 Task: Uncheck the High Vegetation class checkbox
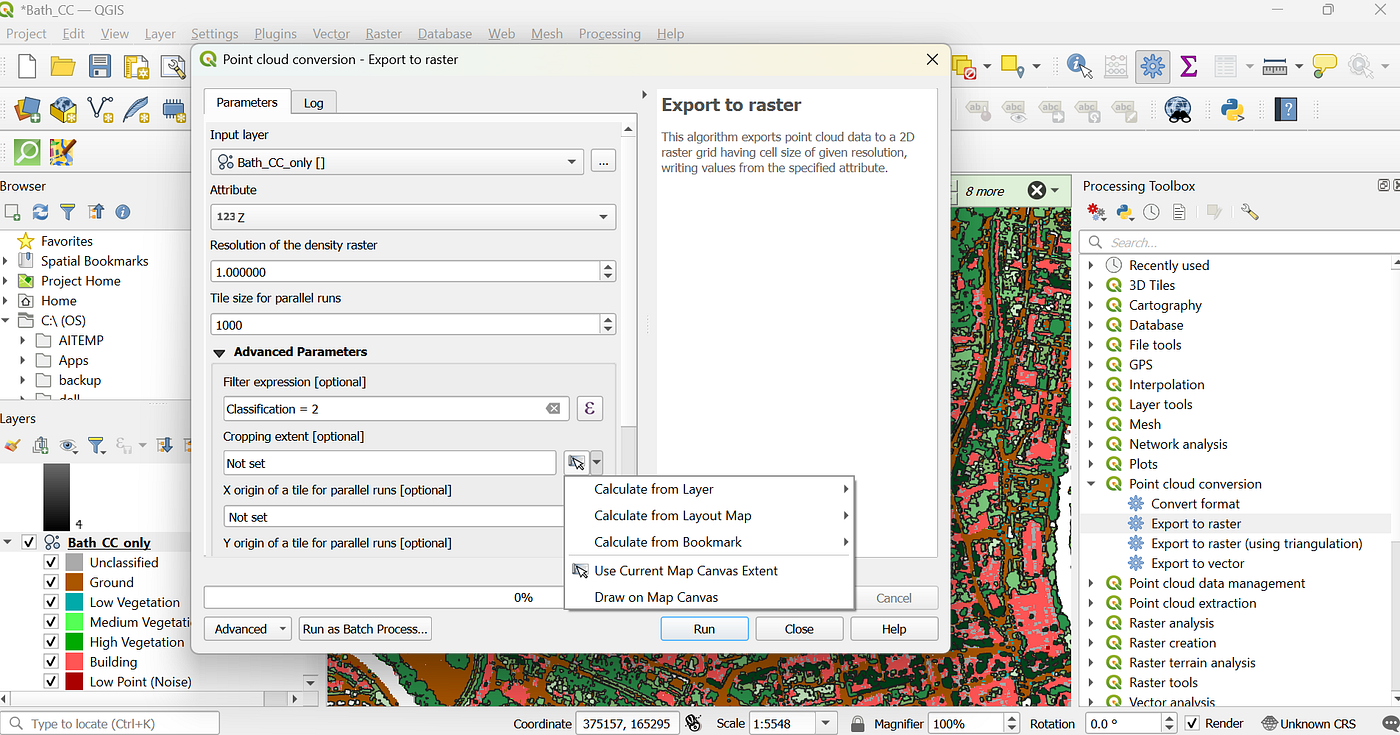pos(51,642)
